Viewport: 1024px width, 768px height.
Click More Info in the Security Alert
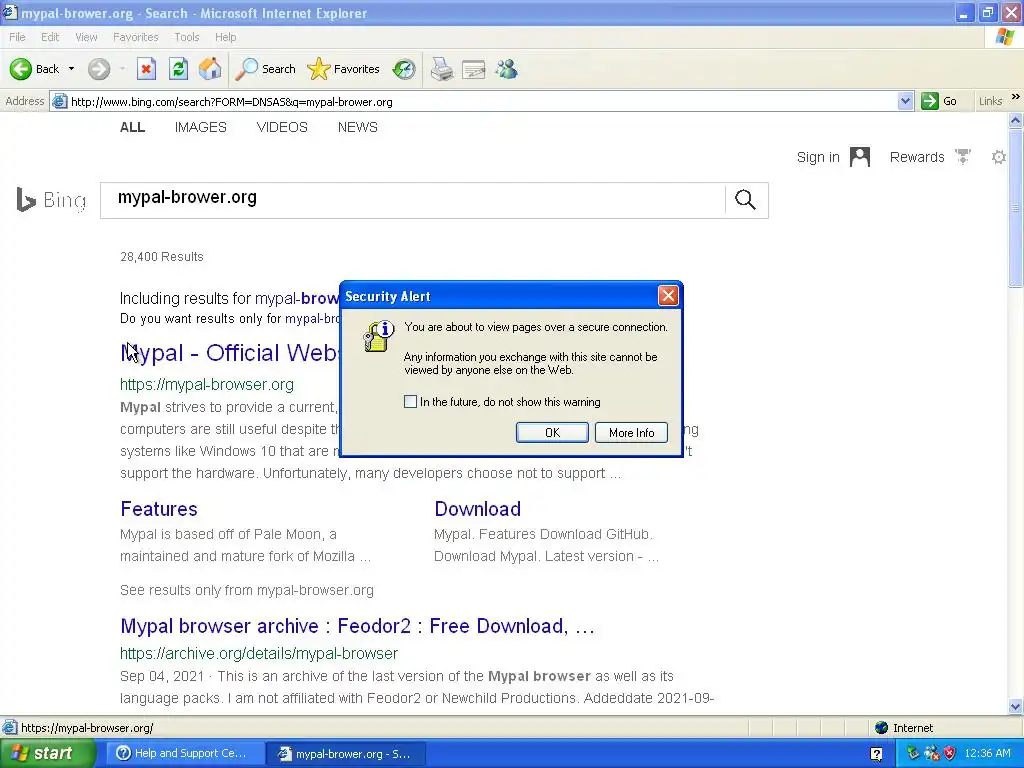point(632,432)
